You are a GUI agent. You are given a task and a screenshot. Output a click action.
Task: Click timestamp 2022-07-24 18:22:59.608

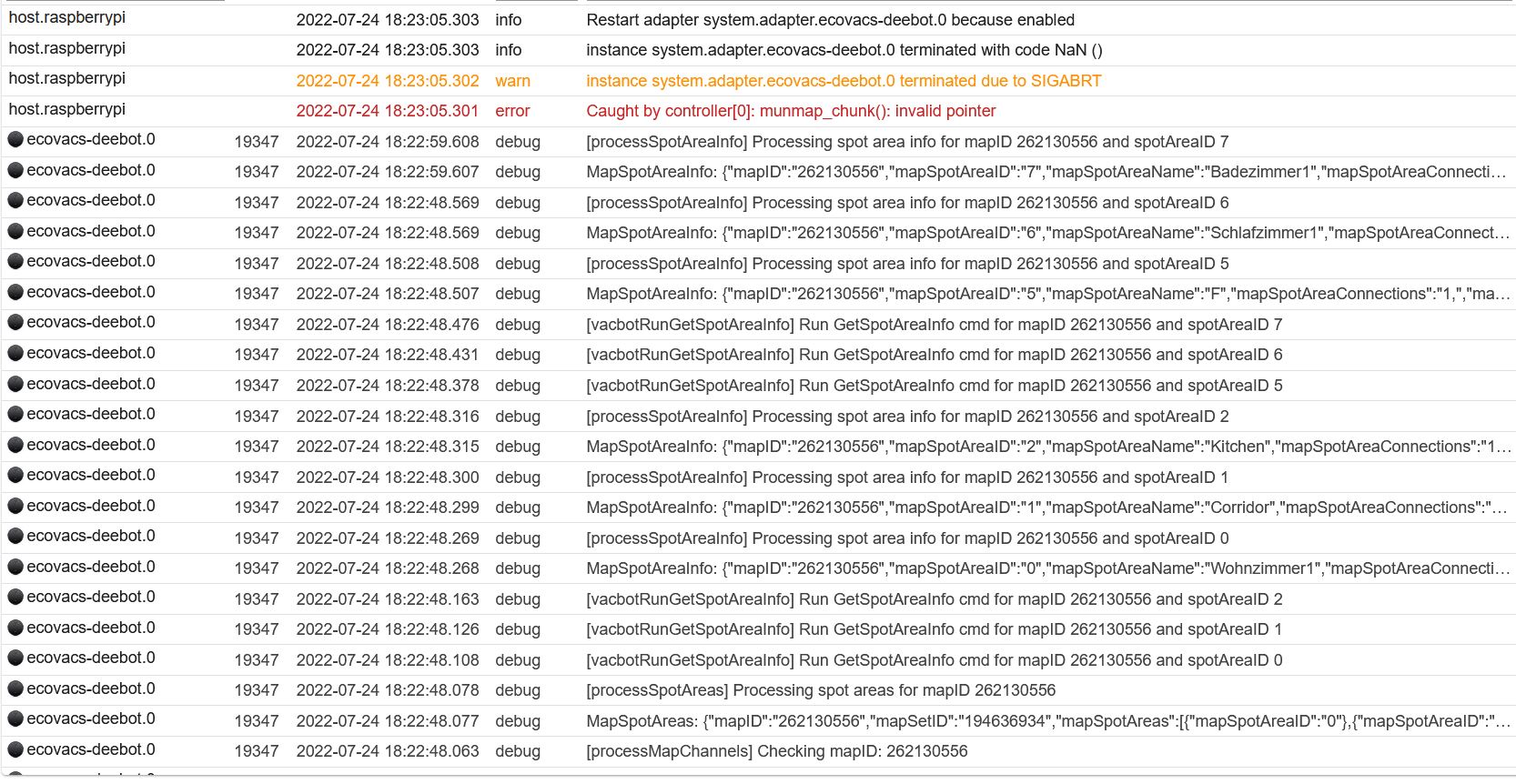388,142
